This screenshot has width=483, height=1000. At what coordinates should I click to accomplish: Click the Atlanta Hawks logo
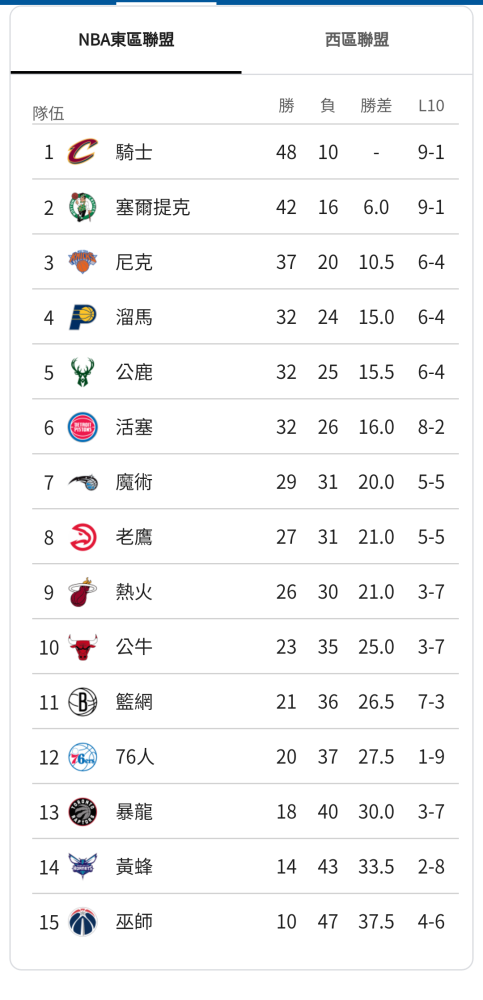[x=83, y=537]
